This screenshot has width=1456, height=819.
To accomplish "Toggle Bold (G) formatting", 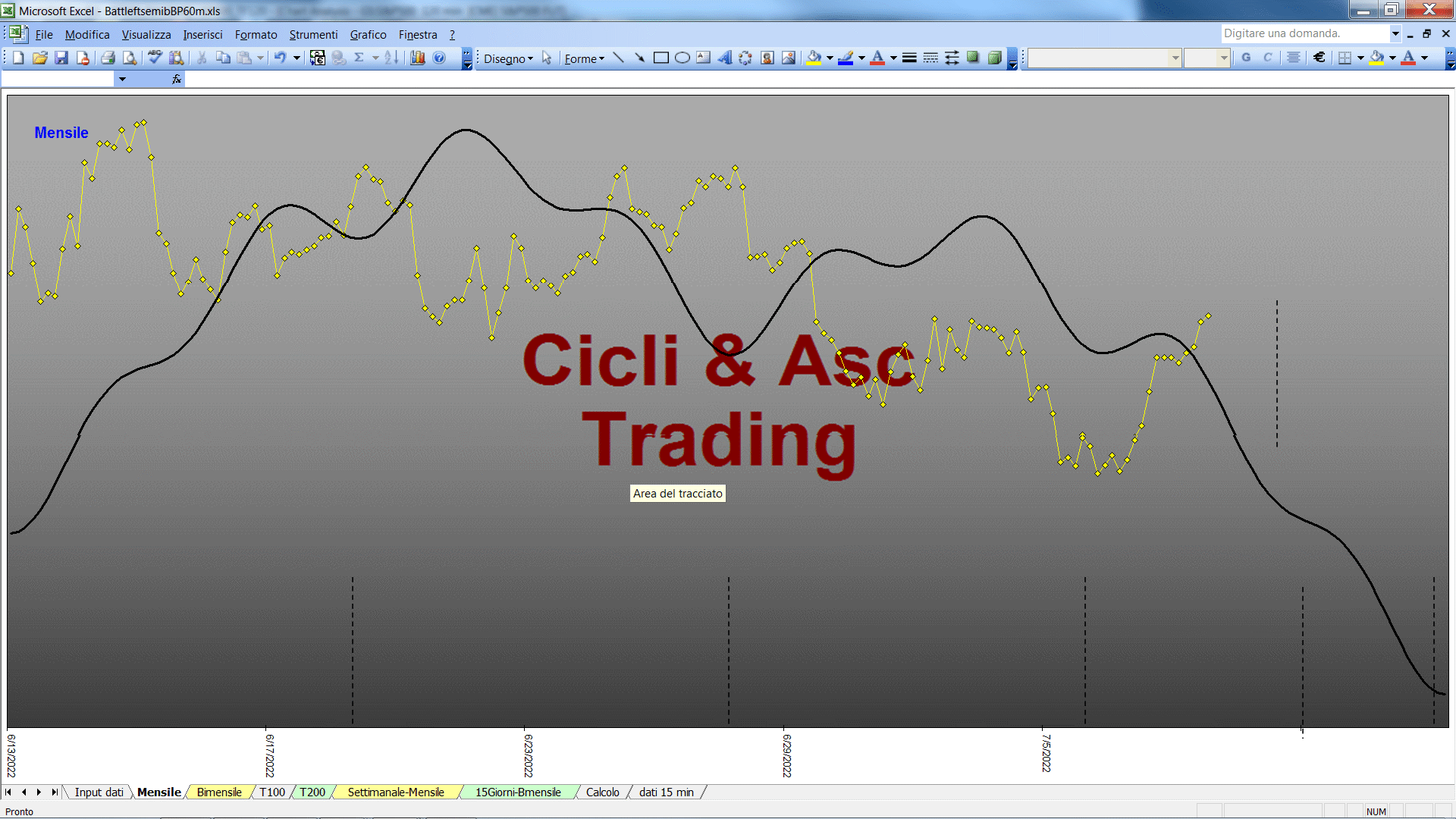I will tap(1246, 58).
